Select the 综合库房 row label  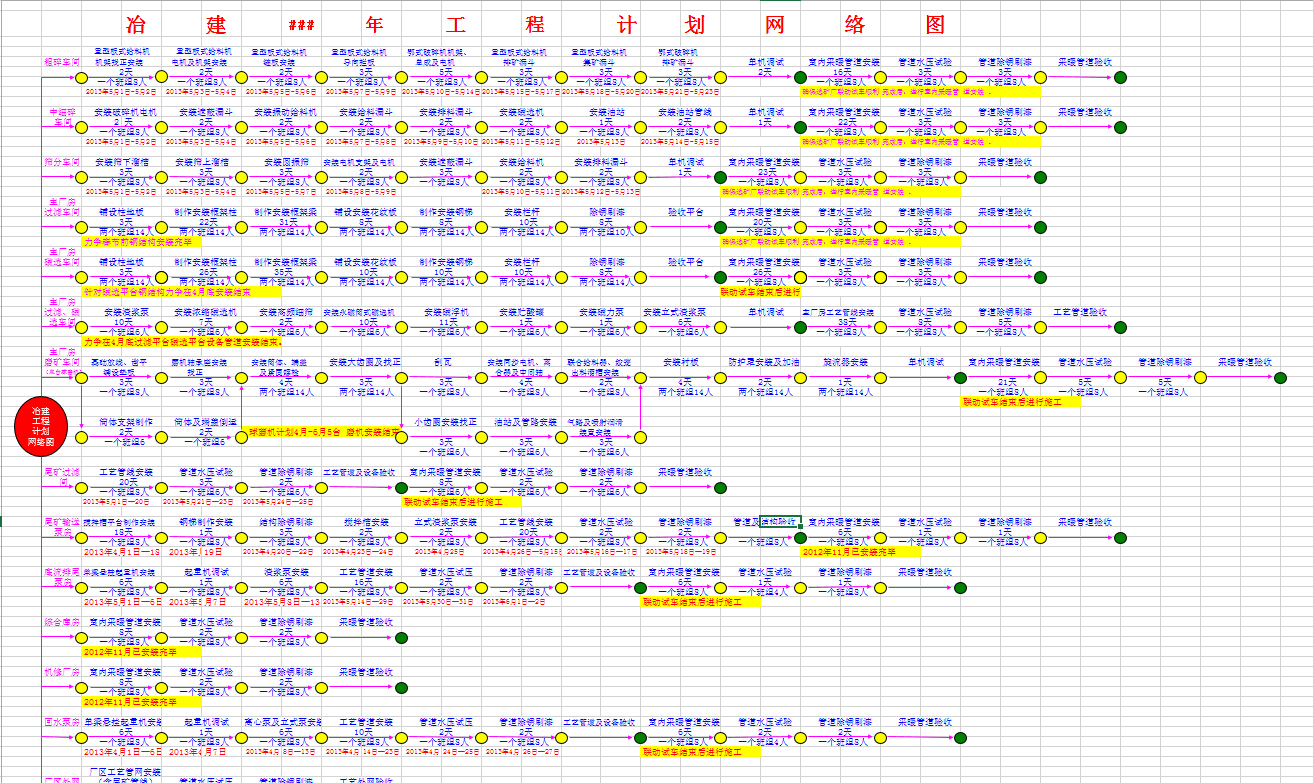(x=61, y=622)
